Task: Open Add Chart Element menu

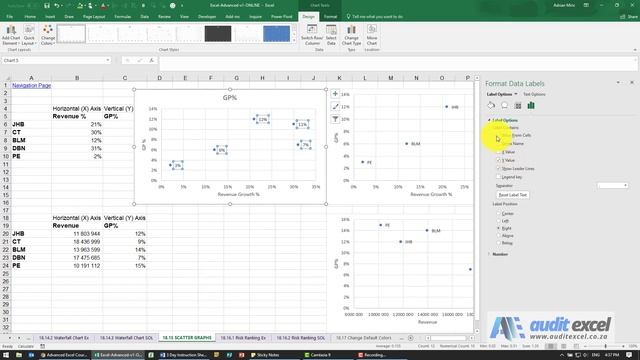Action: tap(11, 35)
